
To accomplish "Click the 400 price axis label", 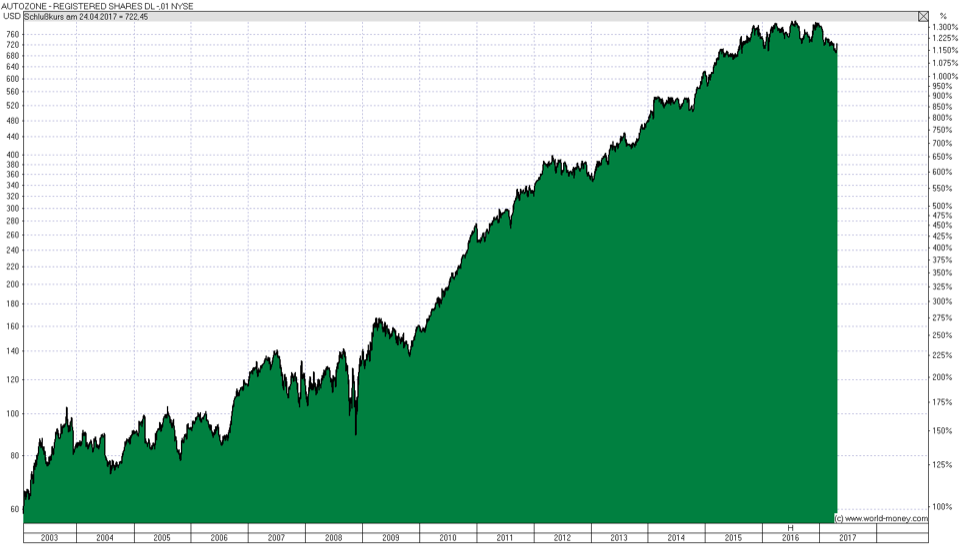I will click(x=13, y=155).
